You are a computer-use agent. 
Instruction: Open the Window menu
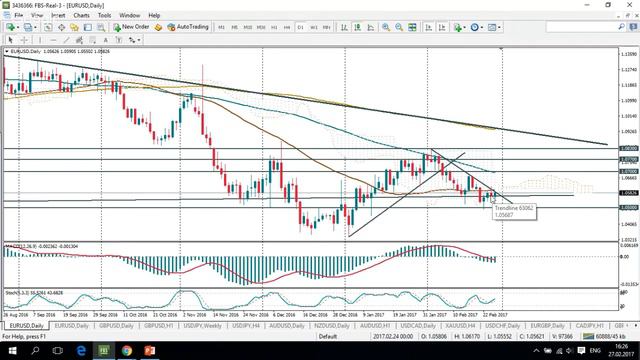click(129, 15)
